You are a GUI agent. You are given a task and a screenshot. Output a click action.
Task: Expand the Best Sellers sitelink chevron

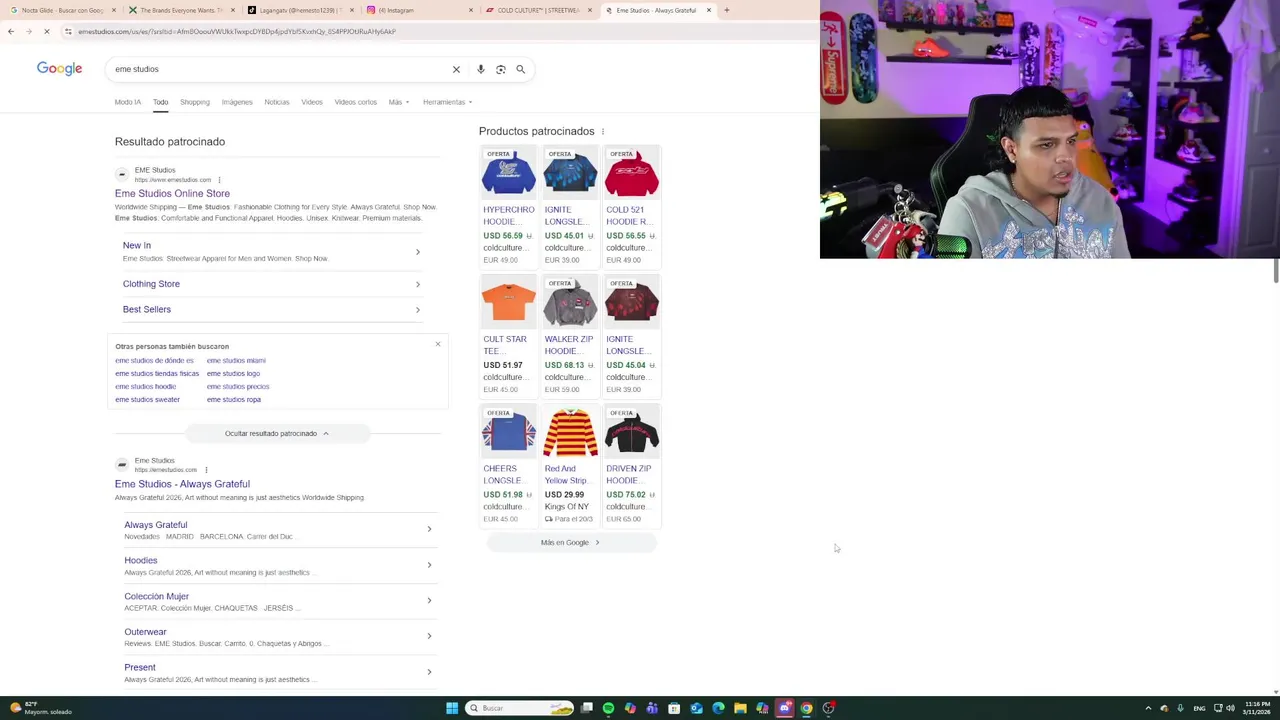(x=418, y=310)
